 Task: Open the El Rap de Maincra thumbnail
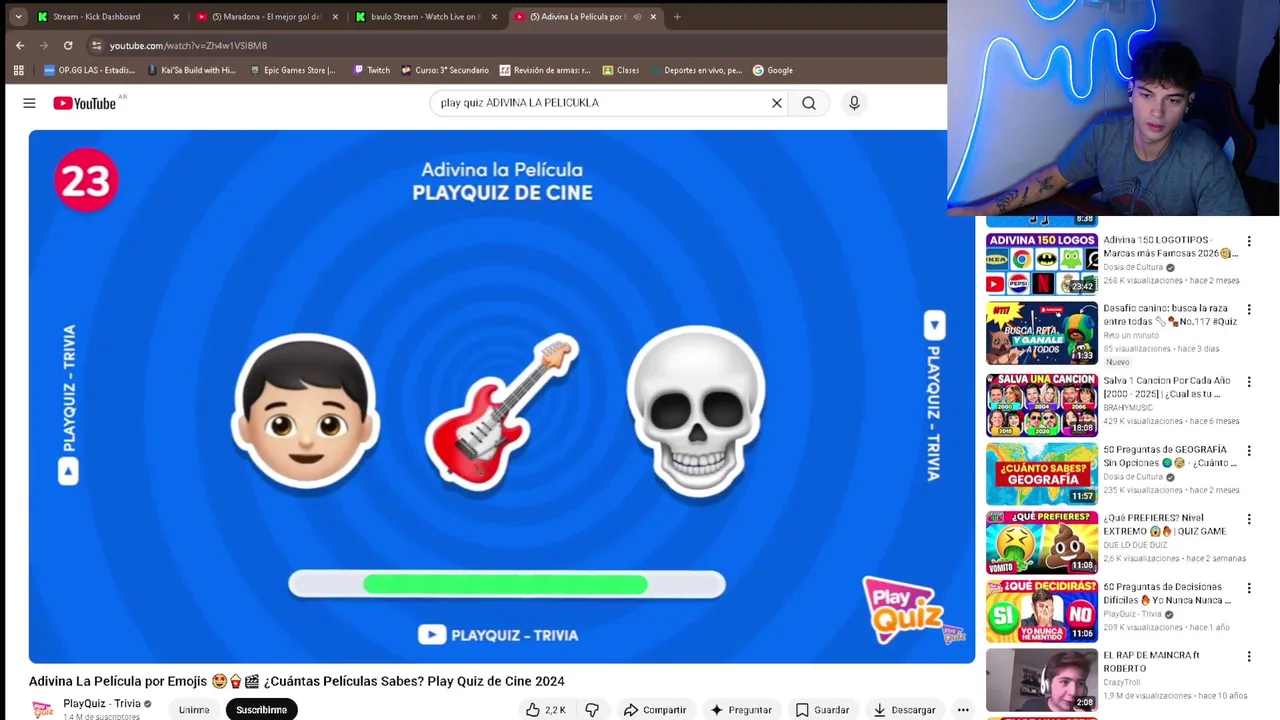point(1042,680)
